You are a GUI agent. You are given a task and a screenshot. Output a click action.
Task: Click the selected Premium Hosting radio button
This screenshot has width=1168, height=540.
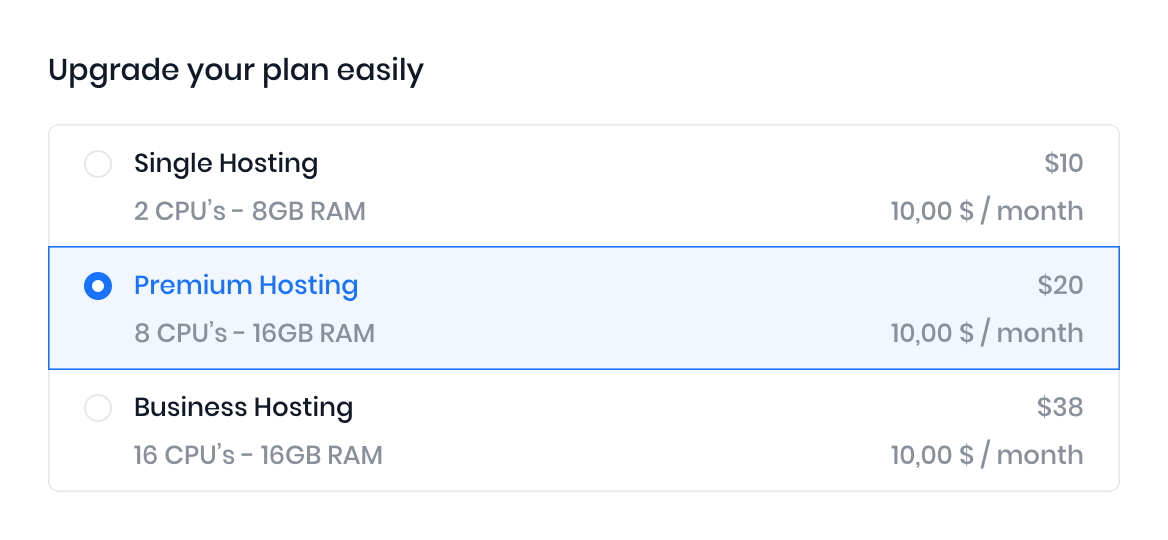click(x=98, y=287)
